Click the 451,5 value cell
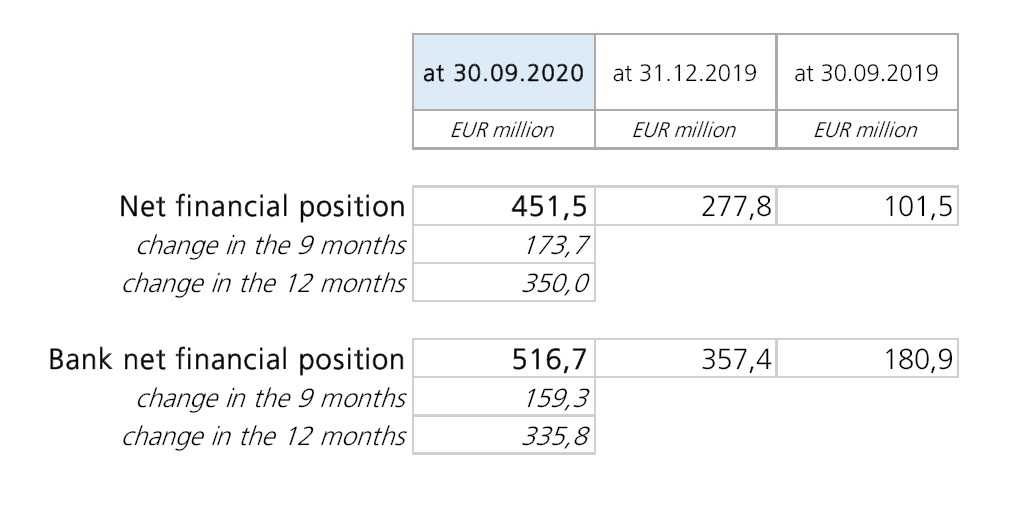 click(503, 207)
